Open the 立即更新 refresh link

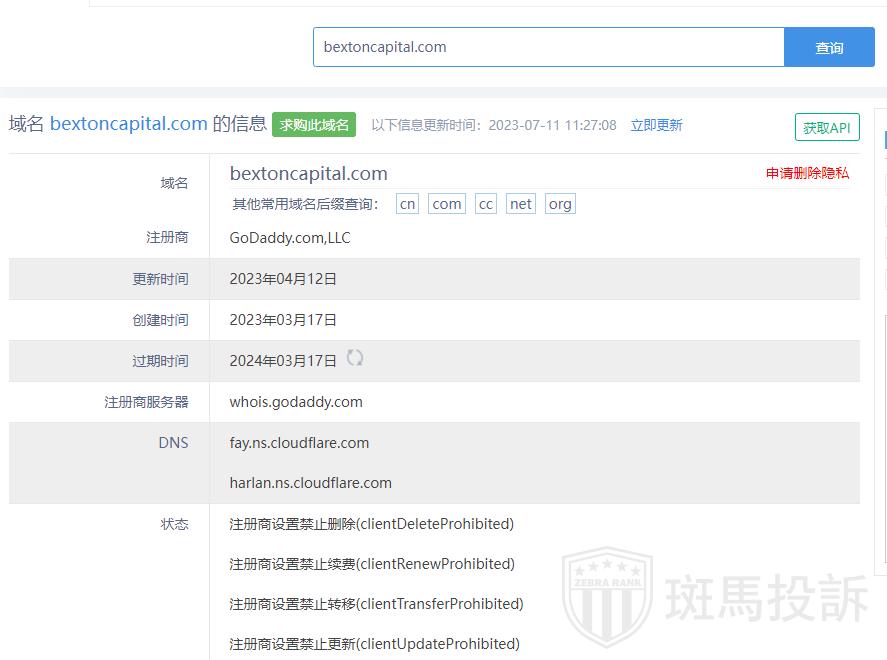coord(656,125)
